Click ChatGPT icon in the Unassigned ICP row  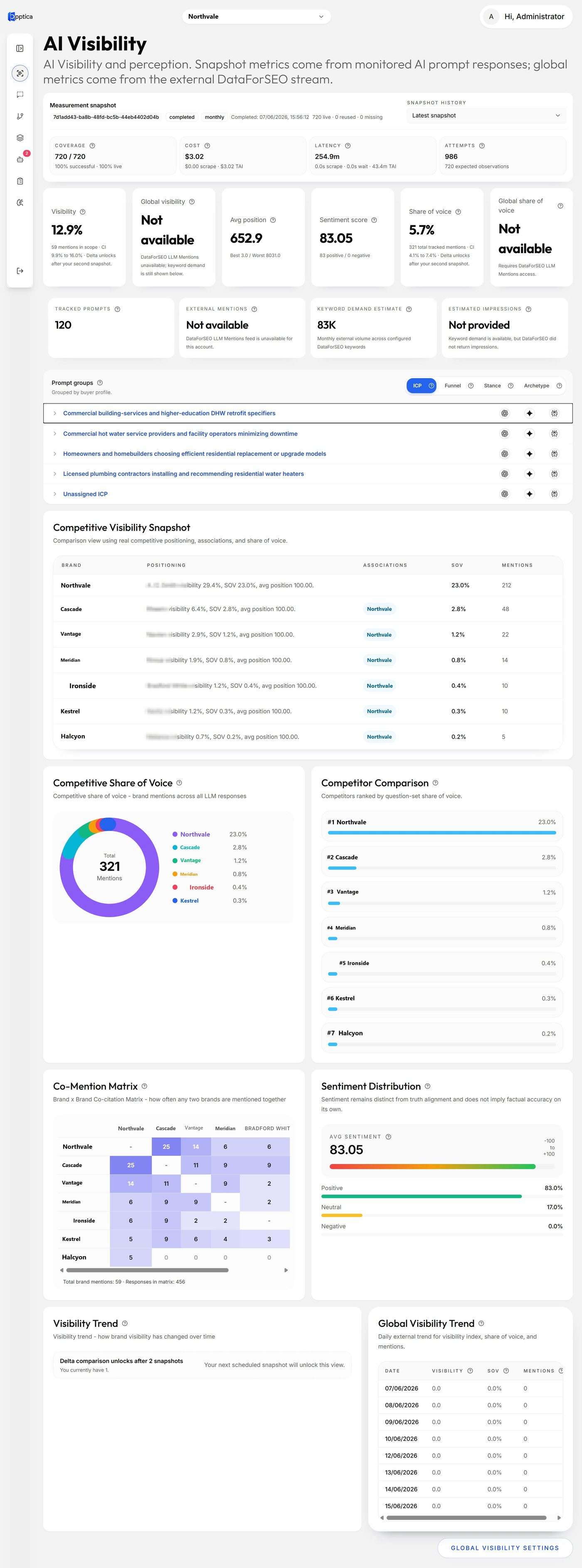(x=505, y=494)
